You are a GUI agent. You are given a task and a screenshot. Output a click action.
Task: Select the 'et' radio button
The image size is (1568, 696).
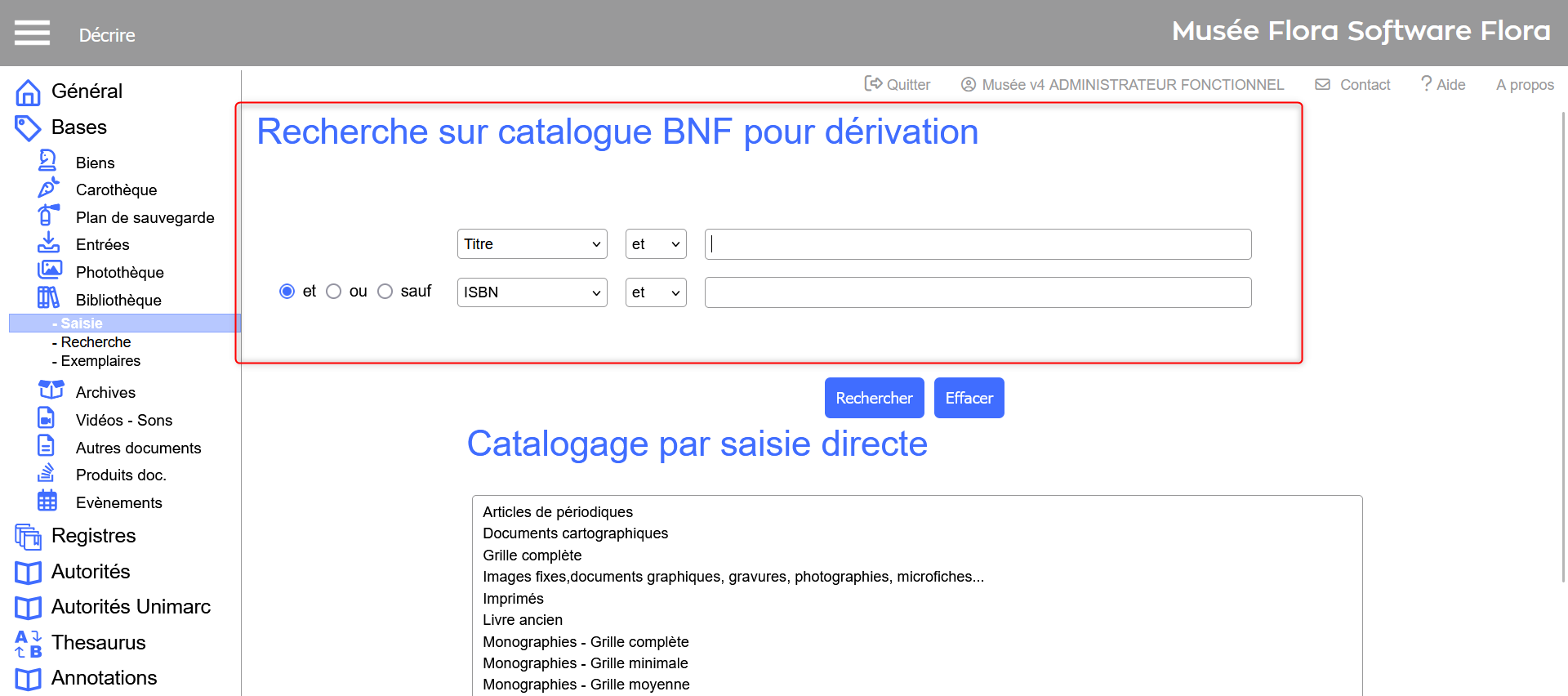click(287, 292)
